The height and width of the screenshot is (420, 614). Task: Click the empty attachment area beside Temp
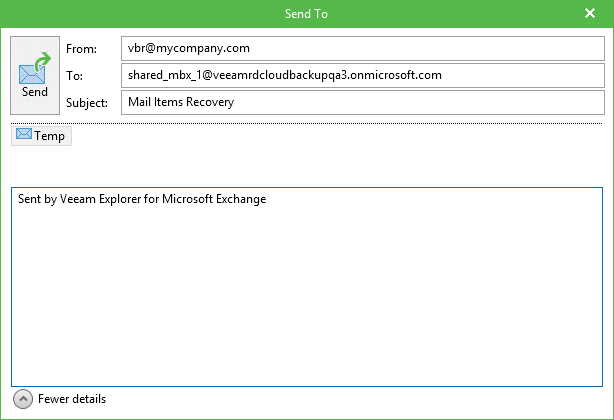click(x=337, y=155)
